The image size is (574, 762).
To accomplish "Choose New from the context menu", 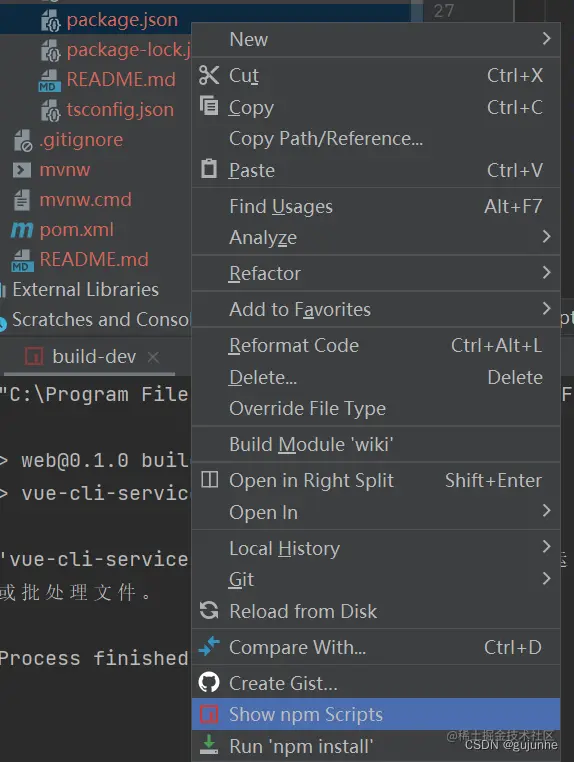I will coord(376,39).
